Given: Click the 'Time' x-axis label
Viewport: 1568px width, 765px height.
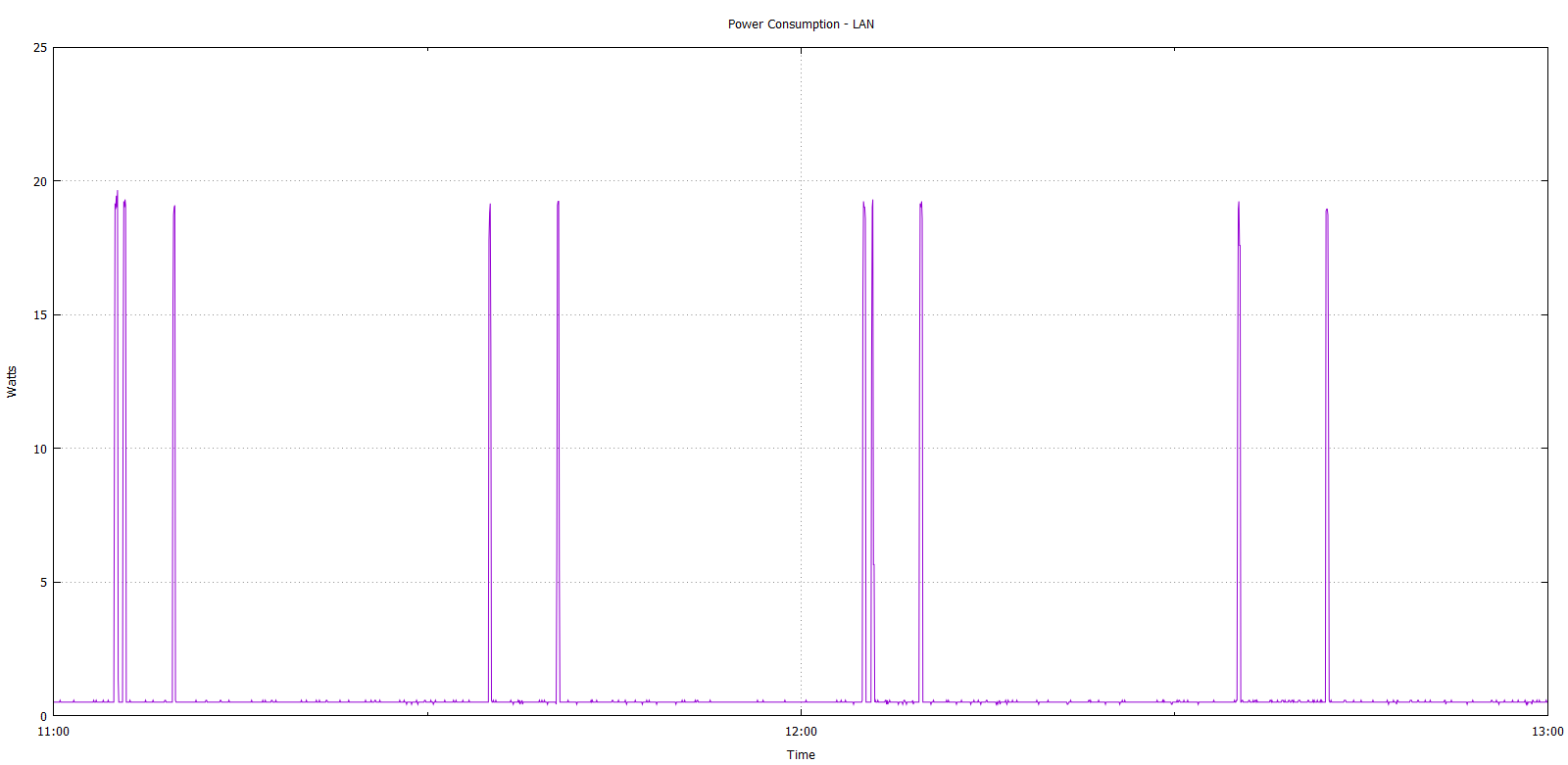Looking at the screenshot, I should [800, 754].
